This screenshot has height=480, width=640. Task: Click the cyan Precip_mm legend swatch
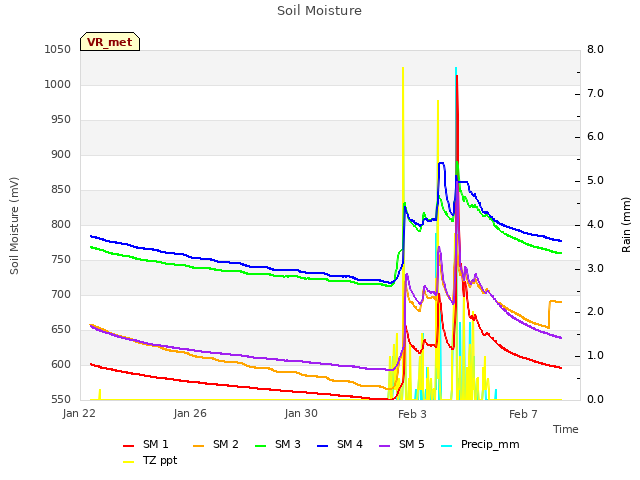pos(447,446)
